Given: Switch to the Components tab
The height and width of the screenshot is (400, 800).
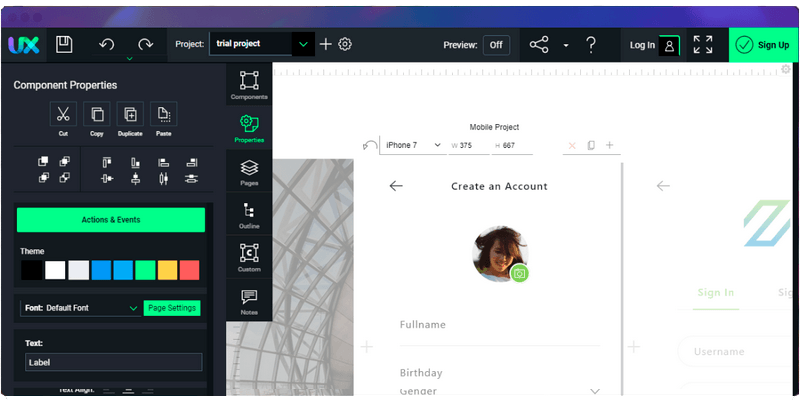Looking at the screenshot, I should pyautogui.click(x=249, y=85).
